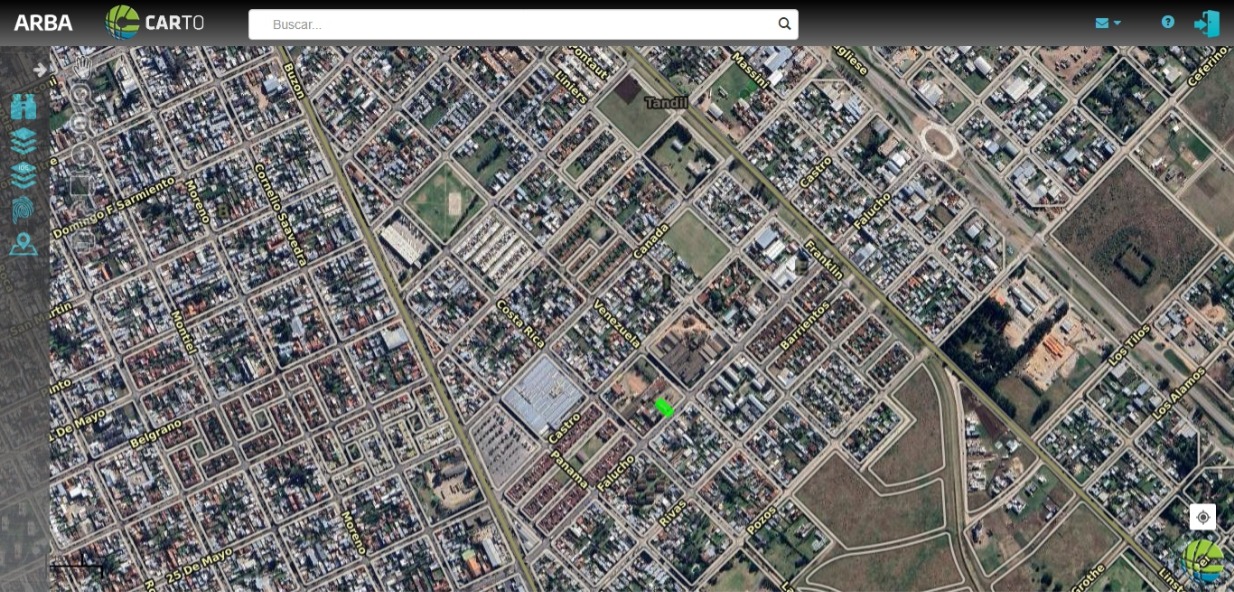Click the Belgrano street label
Viewport: 1234px width, 592px height.
(x=156, y=433)
